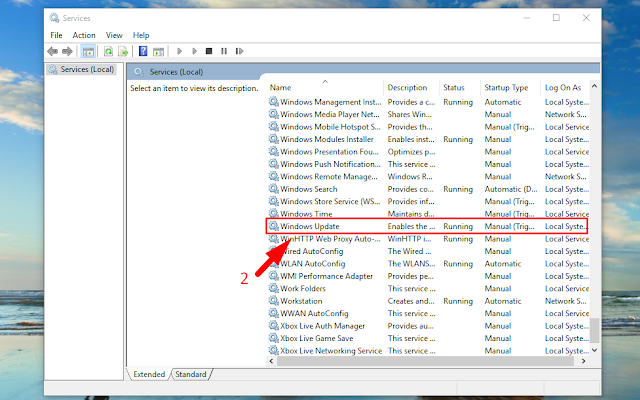Sort by the Log On As column header
Screen dimensions: 640x400
click(x=565, y=87)
